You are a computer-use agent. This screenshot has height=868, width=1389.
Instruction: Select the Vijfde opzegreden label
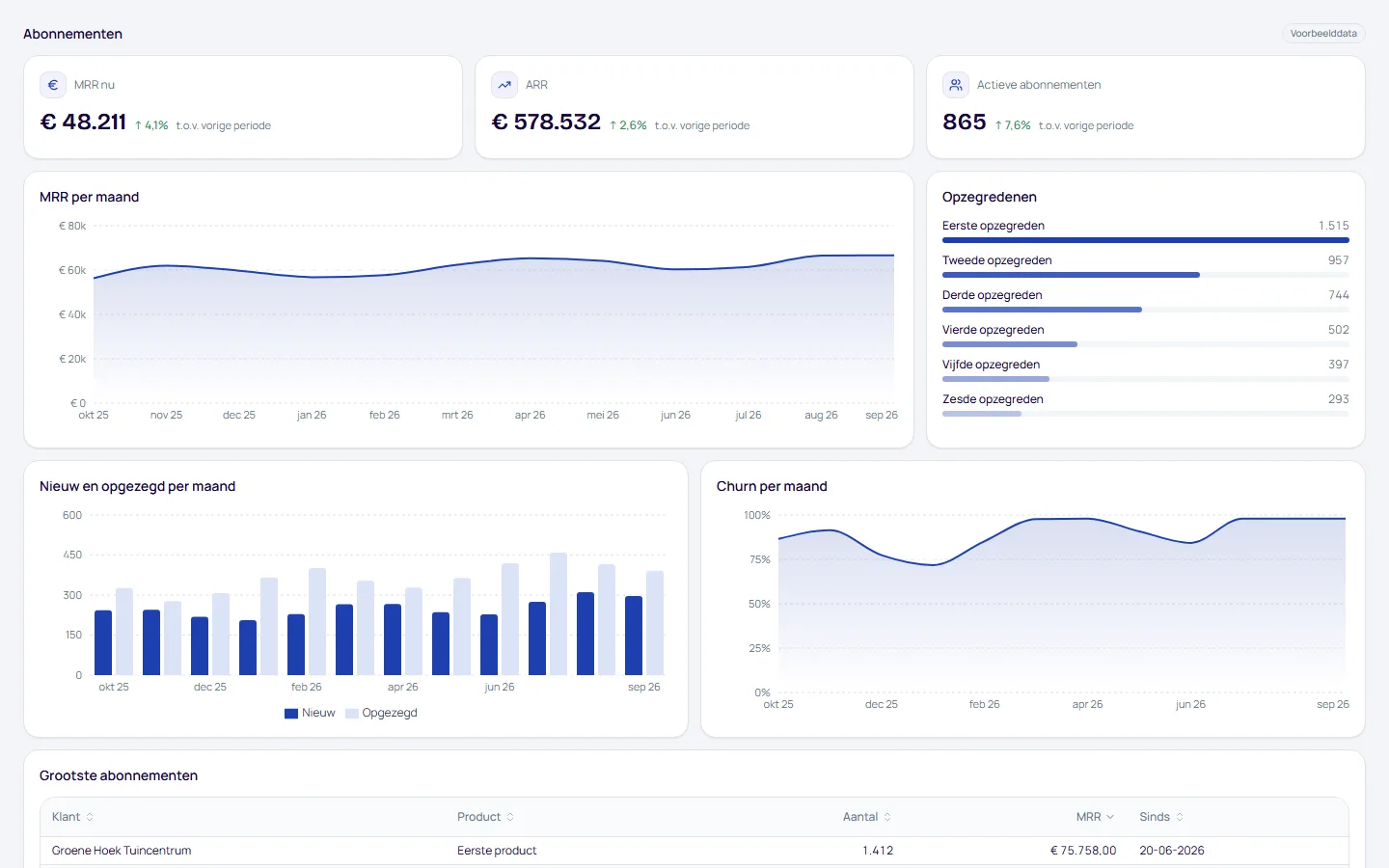(992, 365)
